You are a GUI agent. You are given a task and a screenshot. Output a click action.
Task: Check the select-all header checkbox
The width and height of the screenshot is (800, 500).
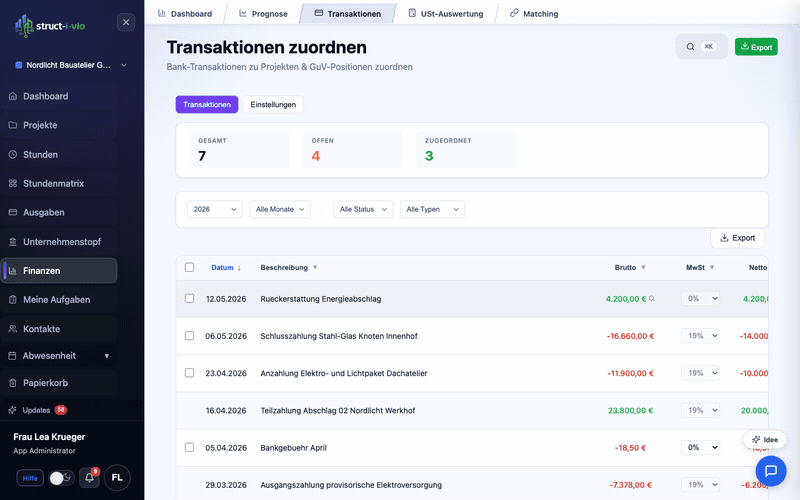point(190,267)
